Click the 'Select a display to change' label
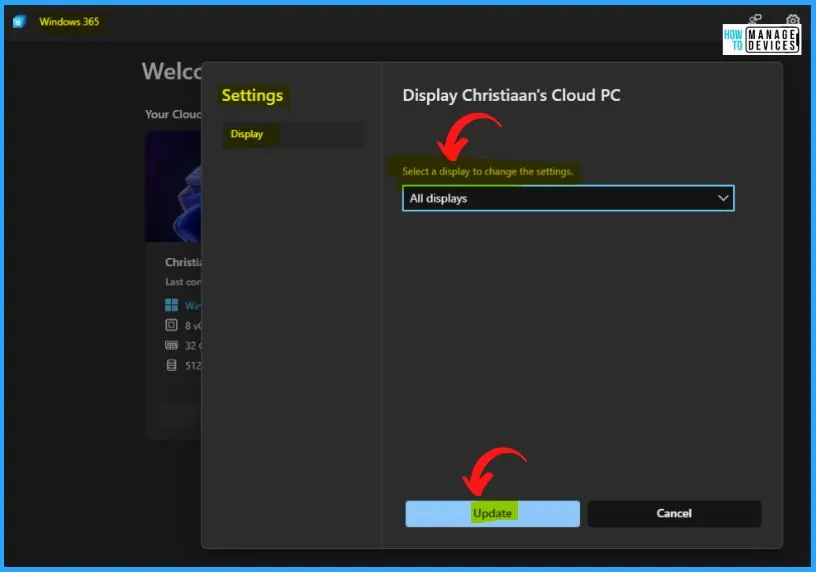 (487, 172)
